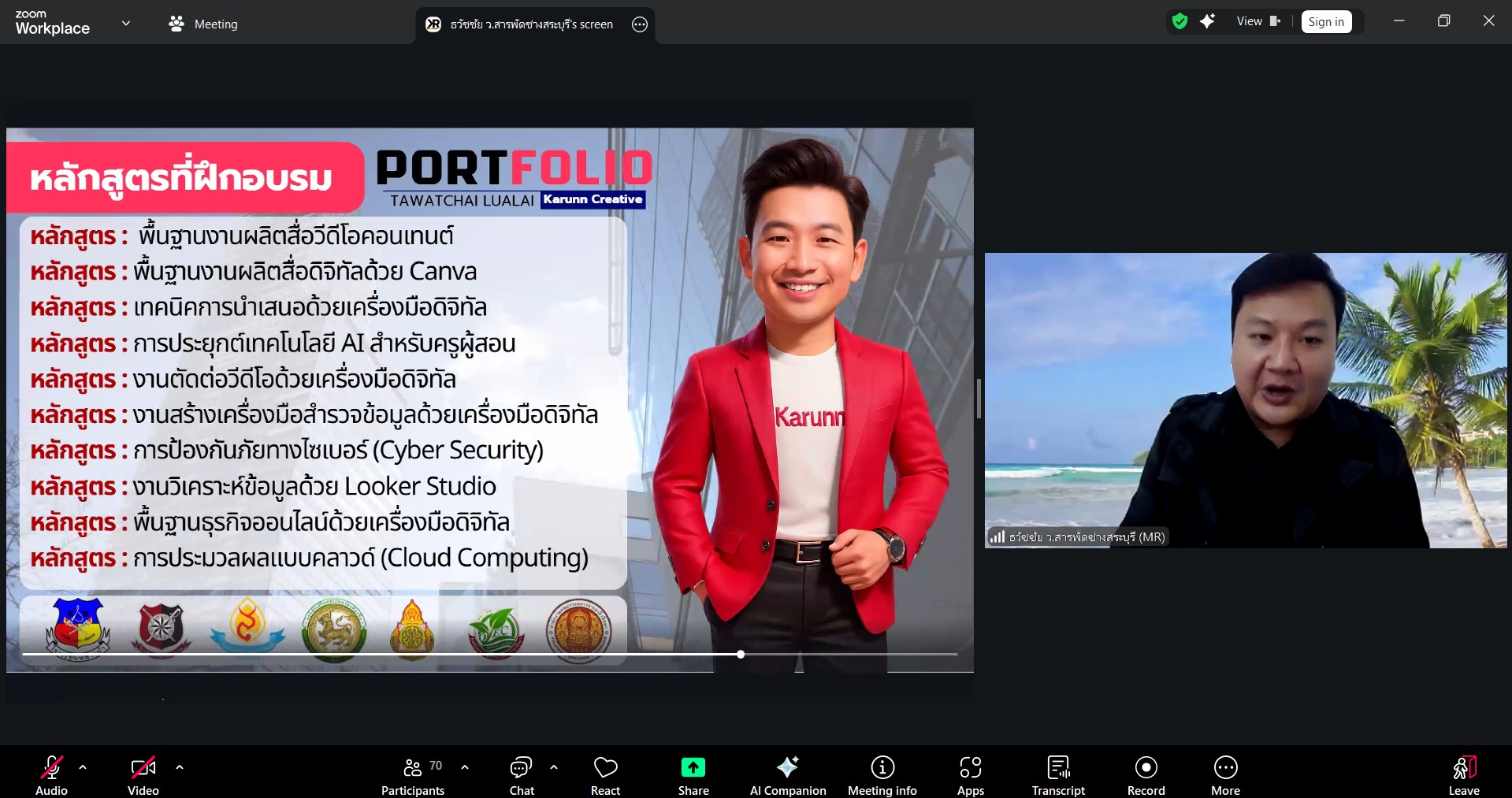
Task: Open the More options menu
Action: [x=1225, y=774]
